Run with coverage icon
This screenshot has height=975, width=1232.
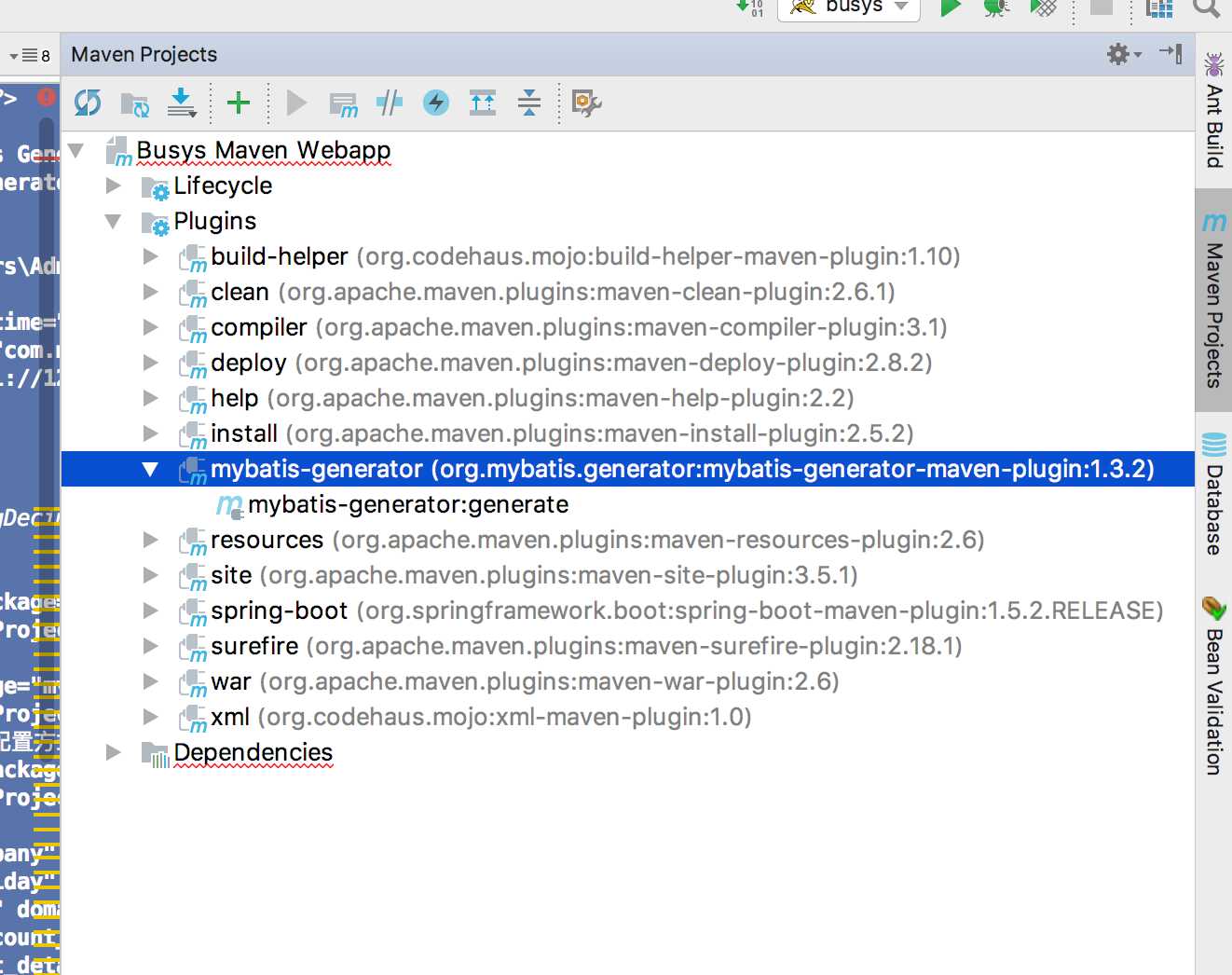point(1044,7)
